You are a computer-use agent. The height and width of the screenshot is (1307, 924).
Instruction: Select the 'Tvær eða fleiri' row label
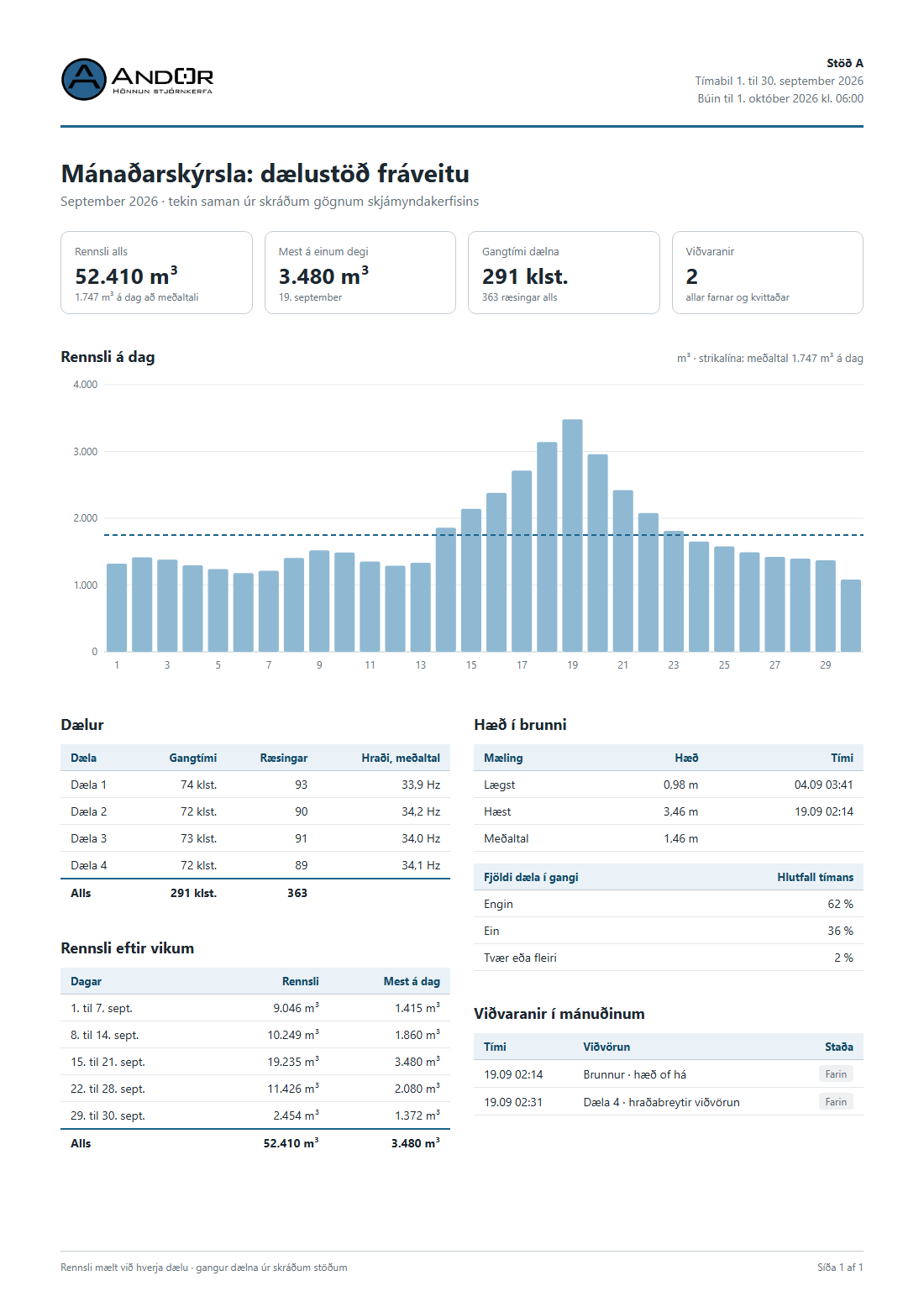pos(520,958)
